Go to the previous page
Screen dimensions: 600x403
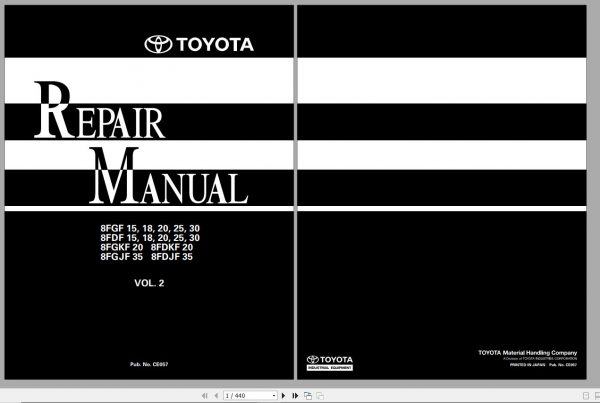[x=216, y=396]
